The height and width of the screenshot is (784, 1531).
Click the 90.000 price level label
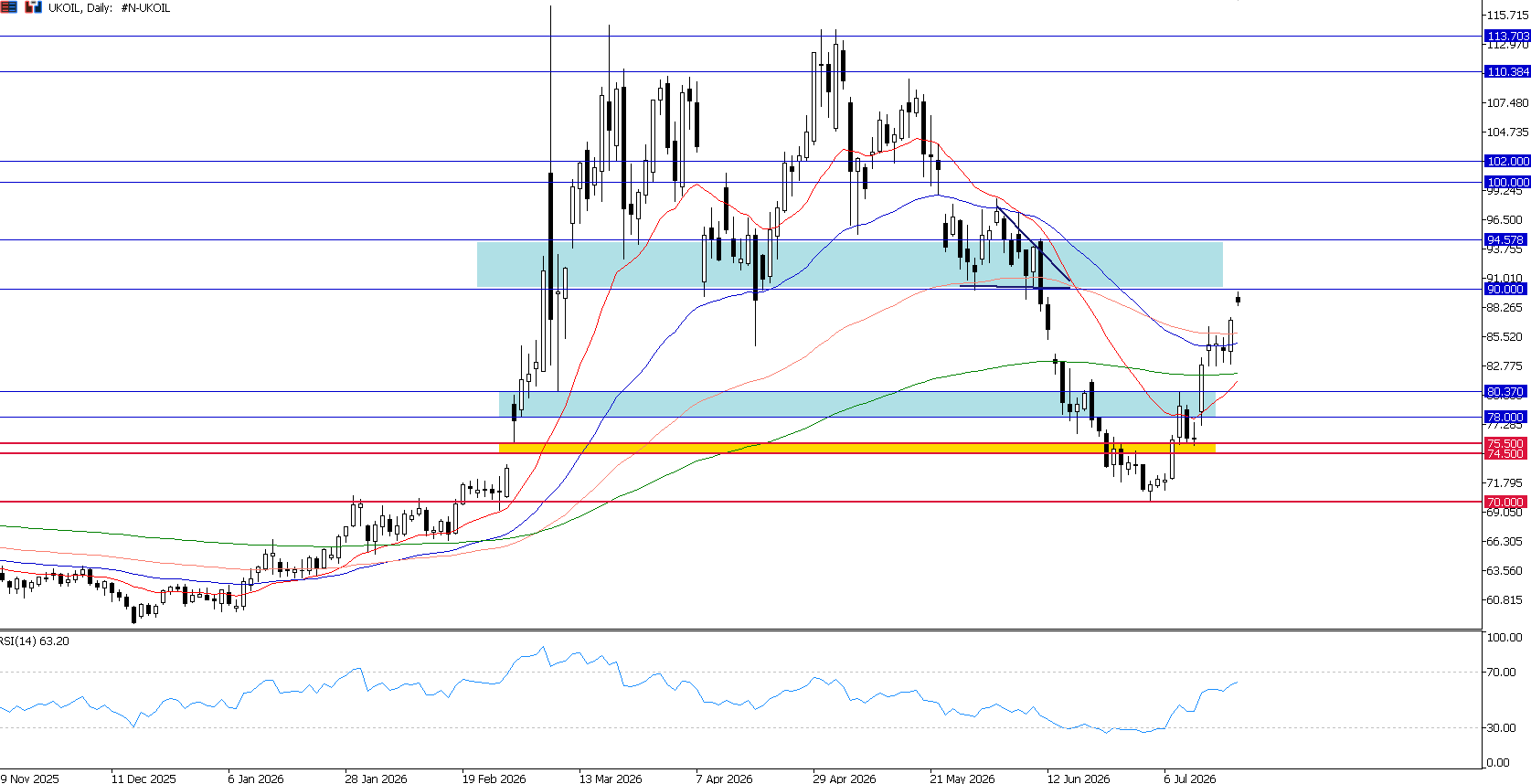(1508, 289)
